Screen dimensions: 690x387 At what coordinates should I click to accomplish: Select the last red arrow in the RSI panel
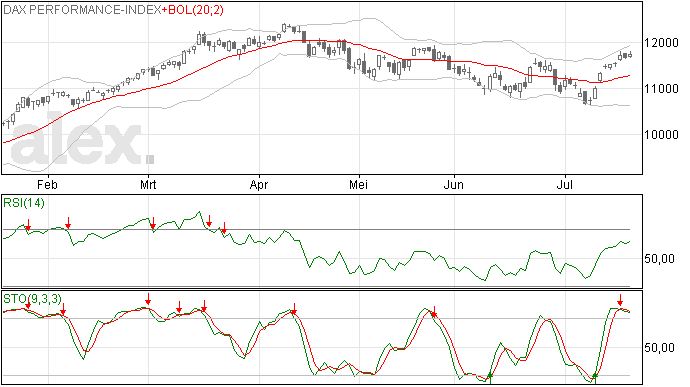coord(224,228)
